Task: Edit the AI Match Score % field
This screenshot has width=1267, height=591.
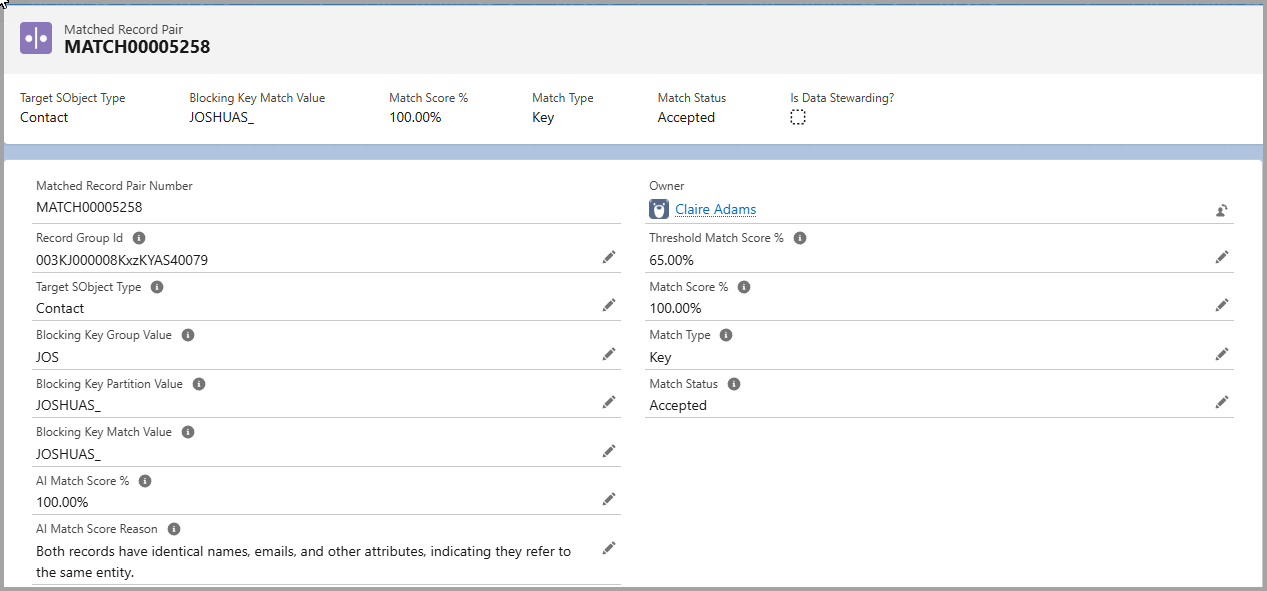Action: [608, 499]
